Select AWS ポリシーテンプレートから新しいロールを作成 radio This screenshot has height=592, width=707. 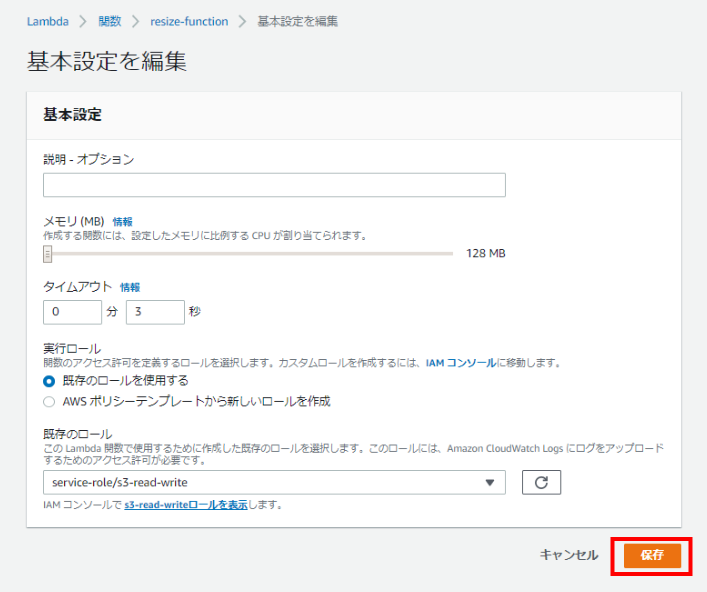point(49,402)
